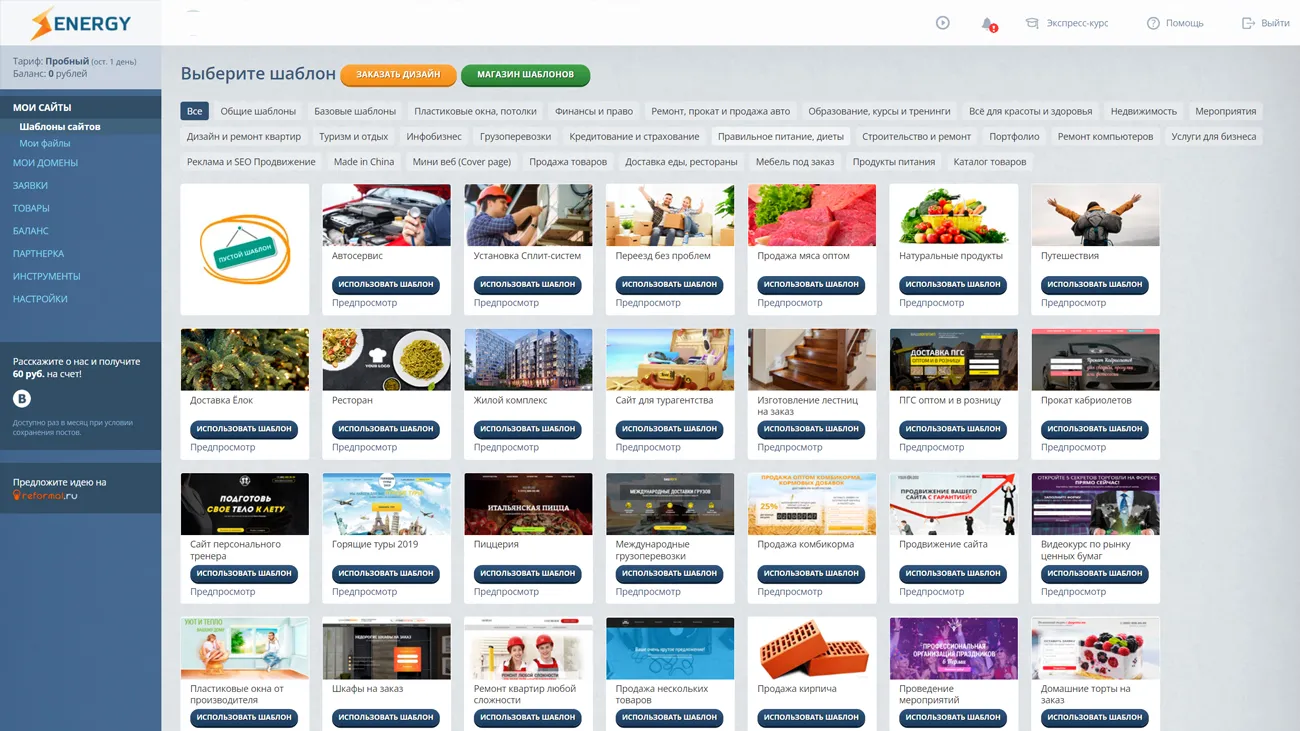Click the Пиццерия template thumbnail
The width and height of the screenshot is (1300, 731).
click(528, 504)
